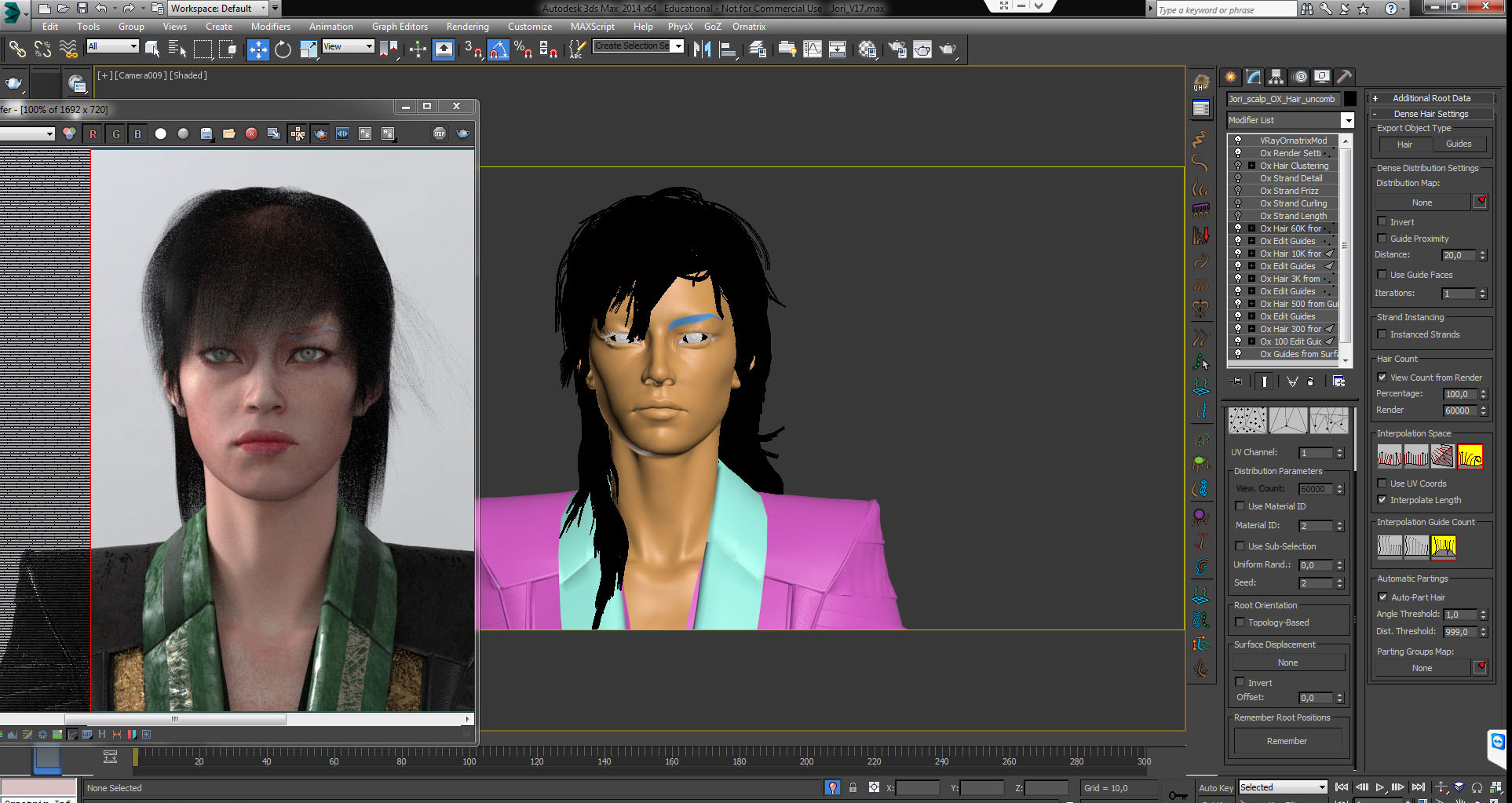Activate the Rotate tool in main toolbar
Viewport: 1512px width, 803px height.
tap(283, 49)
